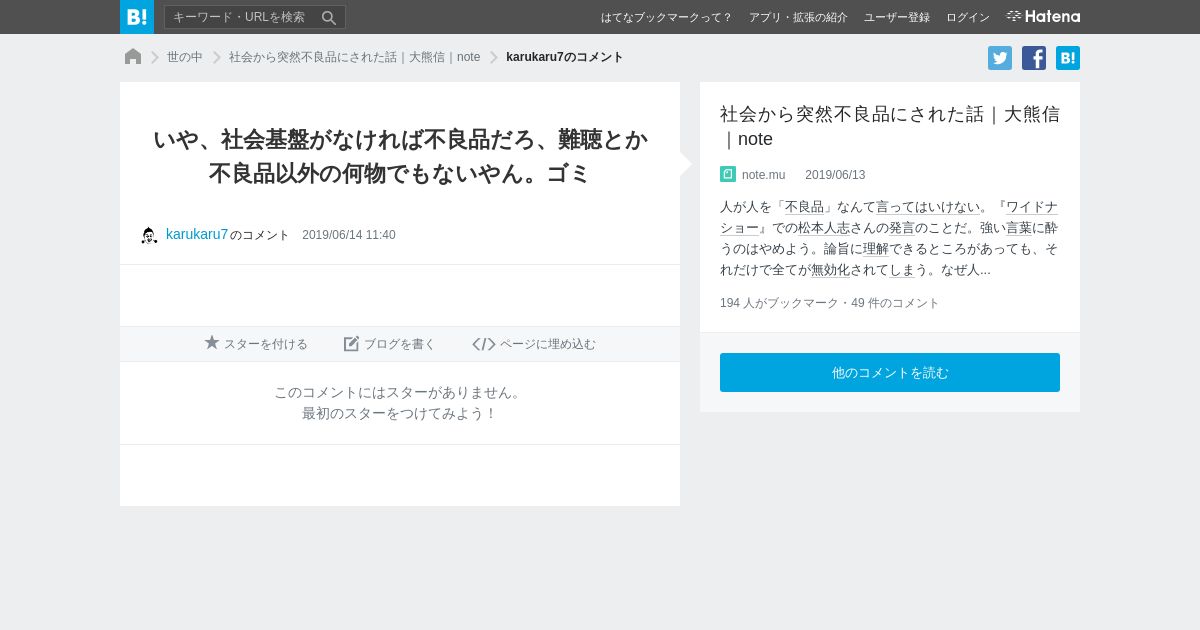Click 理解 keyword link
This screenshot has height=630, width=1200.
coord(875,249)
